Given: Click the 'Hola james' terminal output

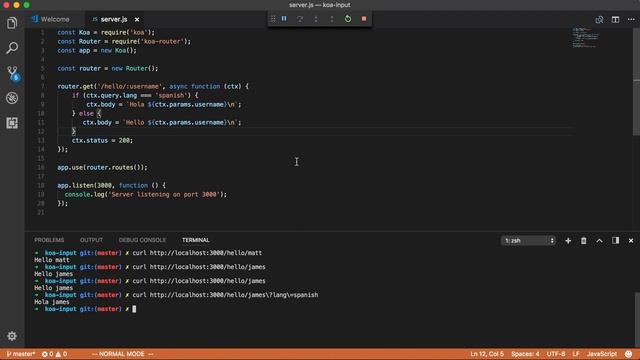Looking at the screenshot, I should coord(52,302).
